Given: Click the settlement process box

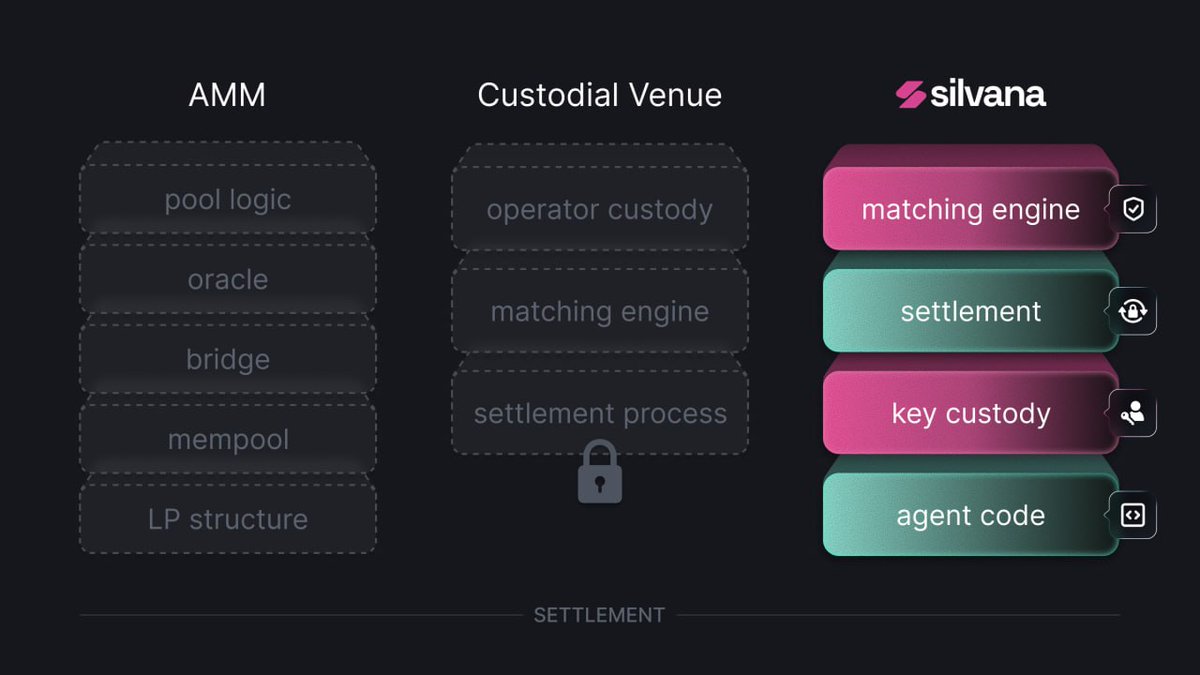Looking at the screenshot, I should (600, 413).
